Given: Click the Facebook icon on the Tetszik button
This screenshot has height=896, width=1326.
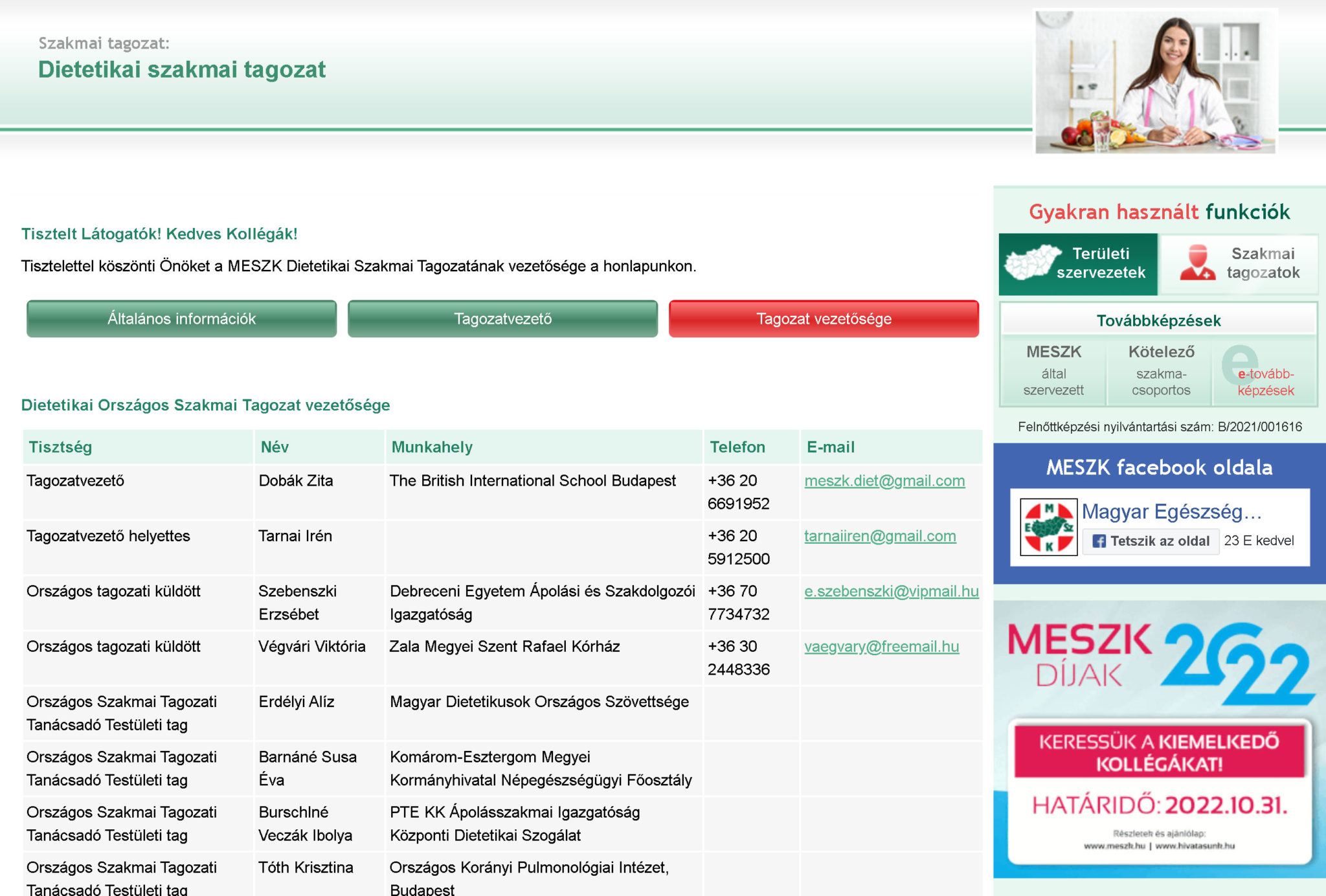Looking at the screenshot, I should [x=1099, y=541].
